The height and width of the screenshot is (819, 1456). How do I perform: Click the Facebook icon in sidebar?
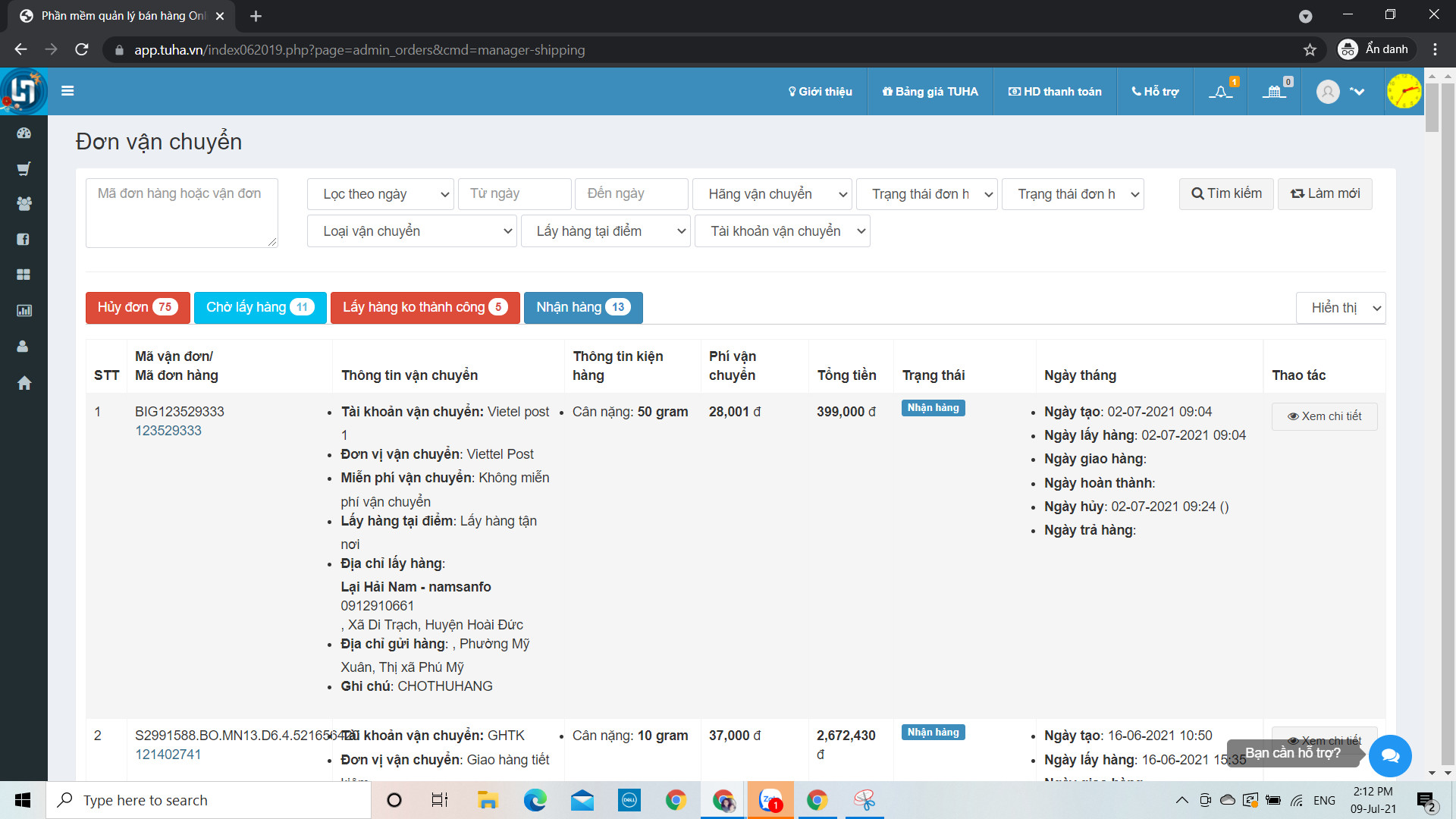[24, 239]
